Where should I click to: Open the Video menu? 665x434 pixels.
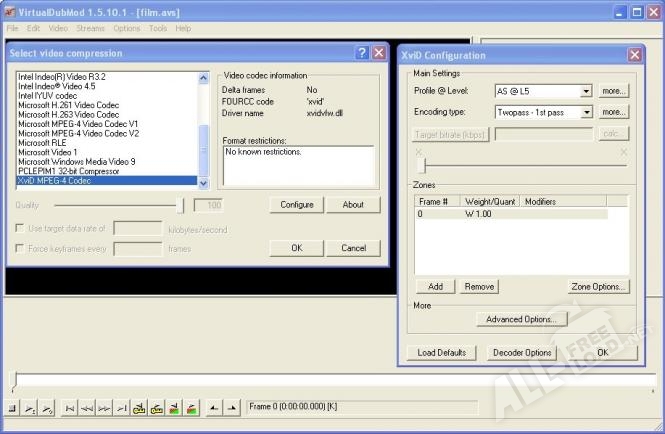pyautogui.click(x=58, y=28)
